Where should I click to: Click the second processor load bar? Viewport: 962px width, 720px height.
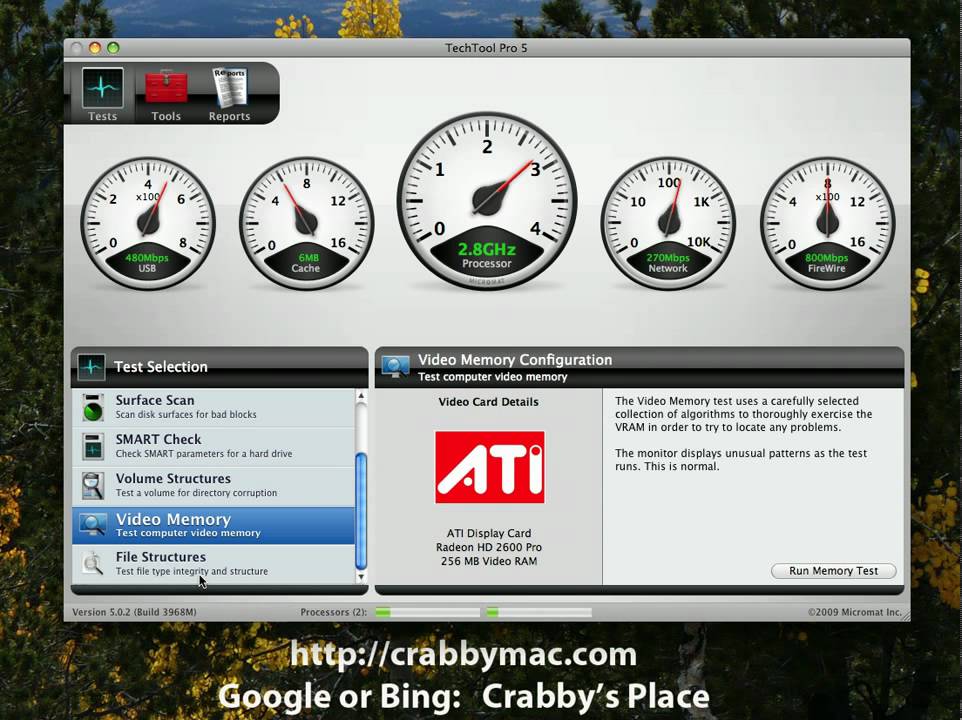pos(539,612)
